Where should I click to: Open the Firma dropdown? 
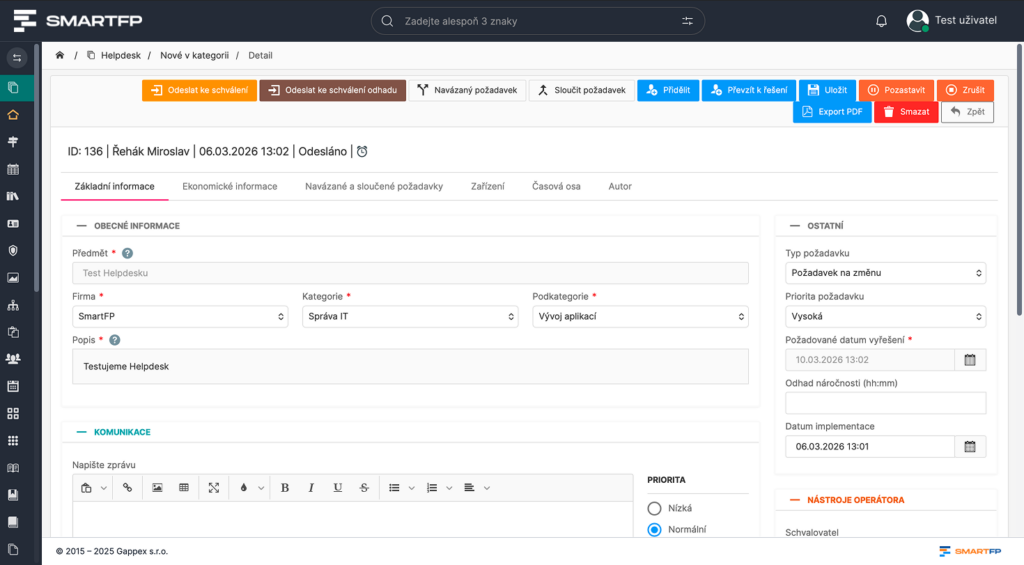tap(180, 317)
